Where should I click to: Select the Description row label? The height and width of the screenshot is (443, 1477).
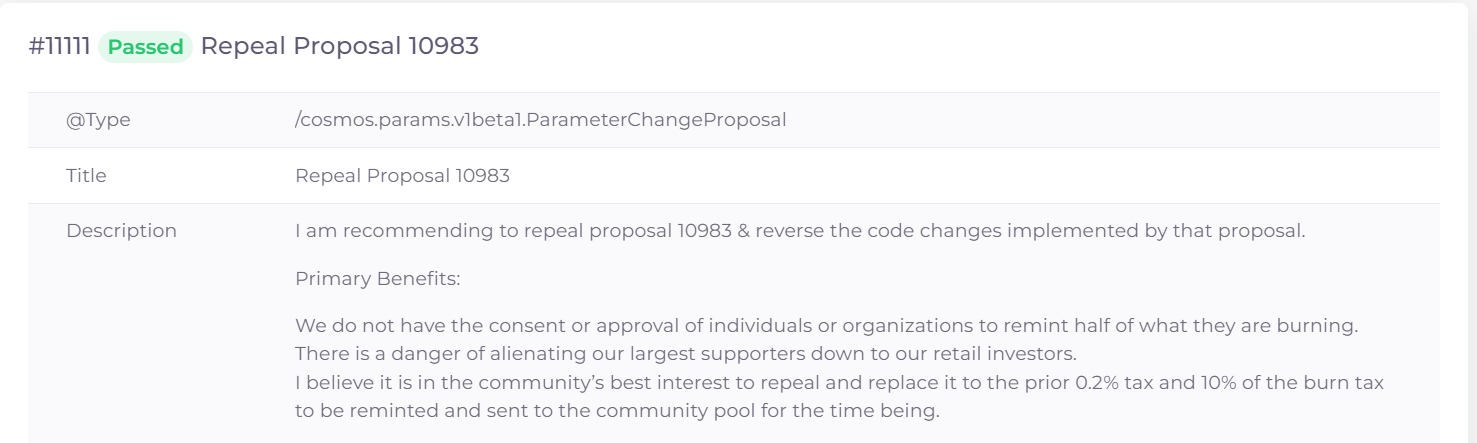click(121, 231)
